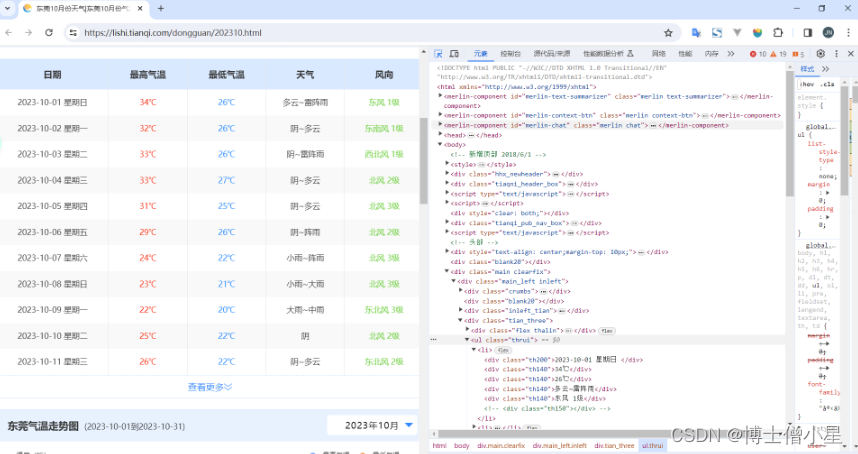The image size is (858, 454).
Task: Click the warning count badge showing 19
Action: [778, 54]
